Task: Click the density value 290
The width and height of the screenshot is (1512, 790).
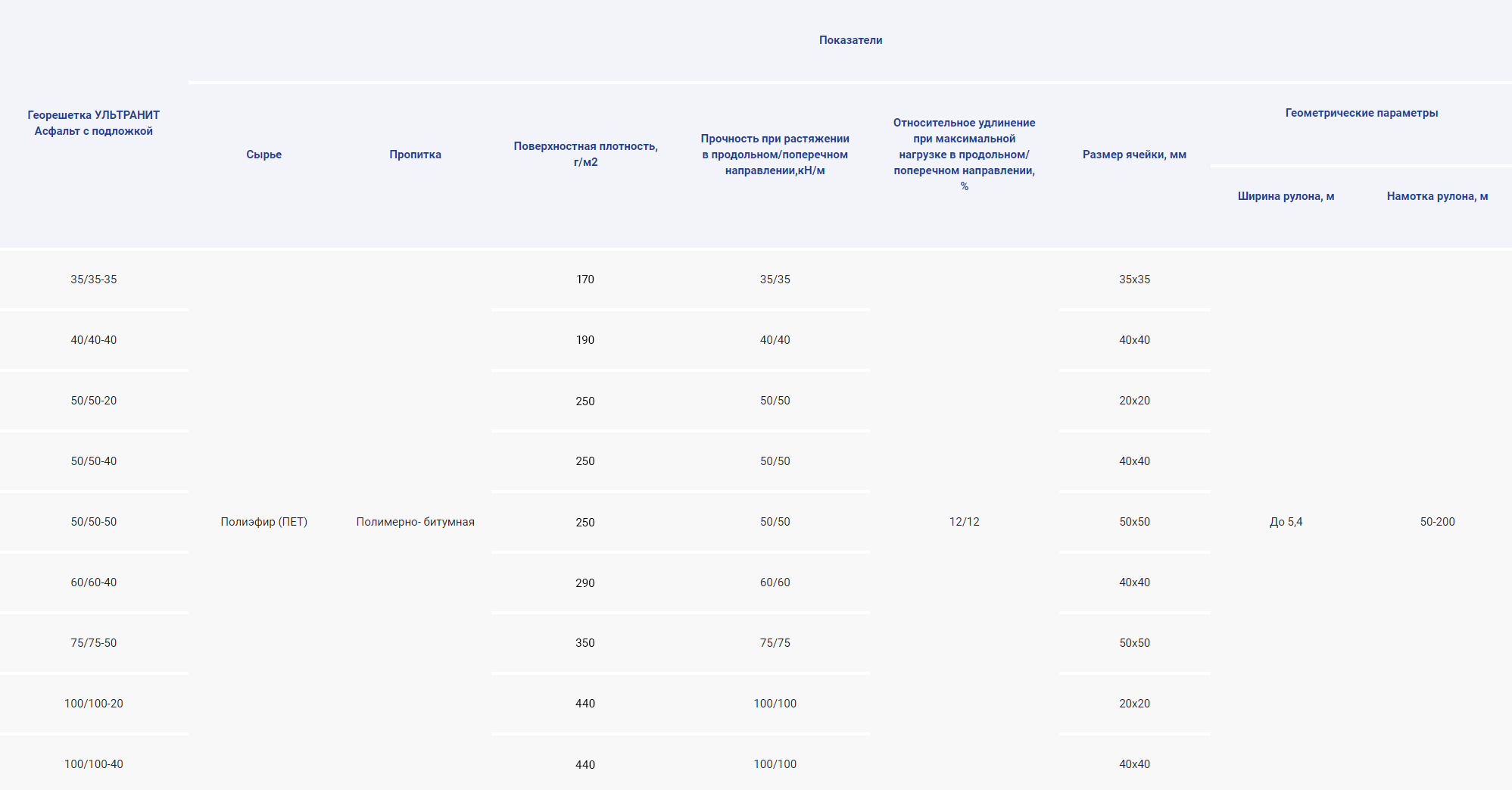Action: click(x=585, y=582)
